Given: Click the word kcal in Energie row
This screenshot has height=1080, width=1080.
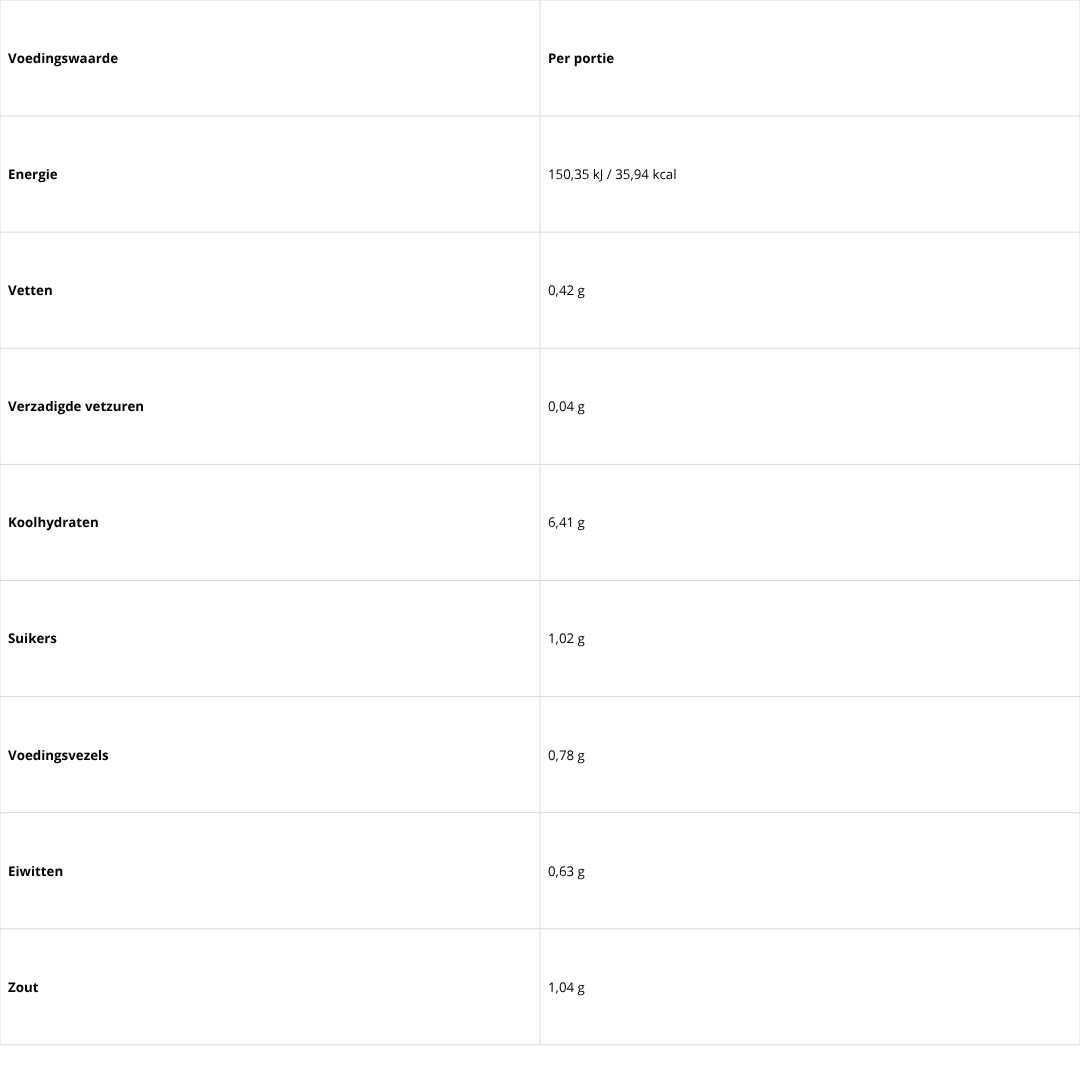Looking at the screenshot, I should coord(664,175).
